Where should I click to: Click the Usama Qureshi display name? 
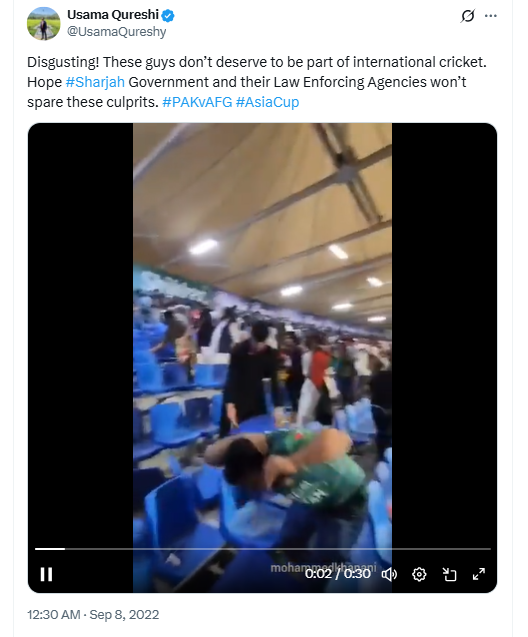(113, 15)
